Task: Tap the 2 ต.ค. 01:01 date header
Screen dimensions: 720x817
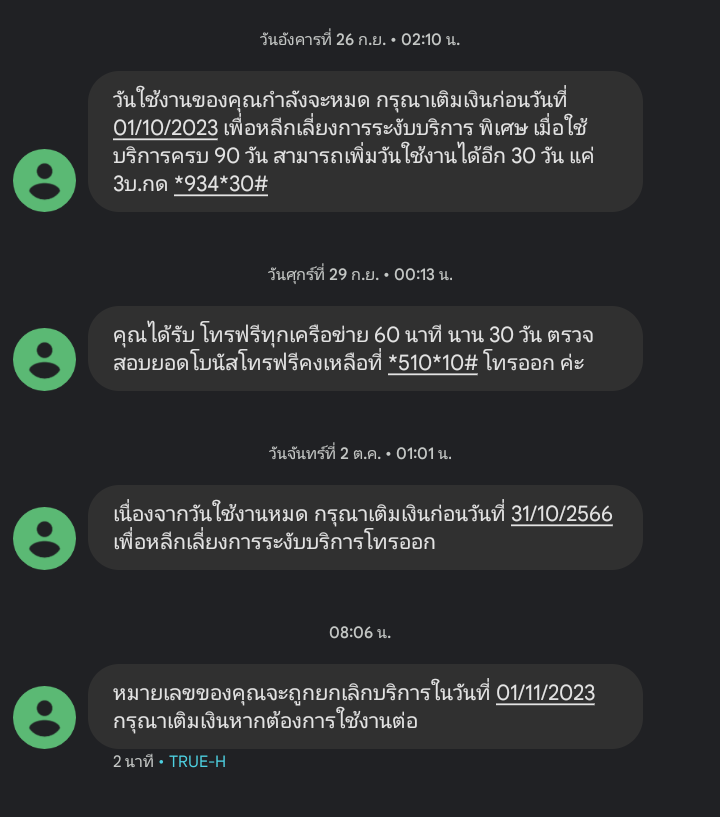Action: point(359,453)
